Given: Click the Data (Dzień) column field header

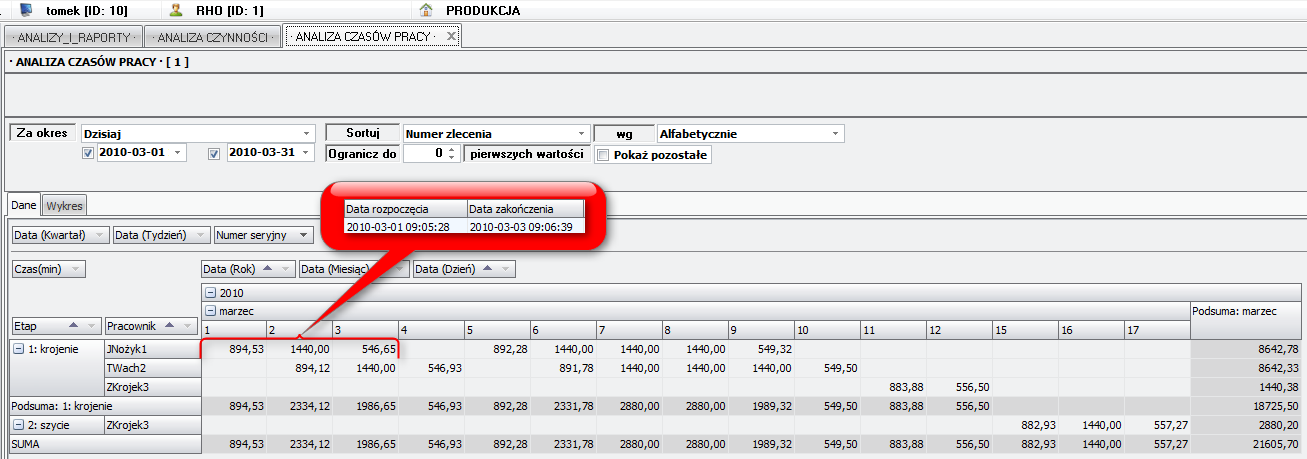Looking at the screenshot, I should (x=464, y=269).
